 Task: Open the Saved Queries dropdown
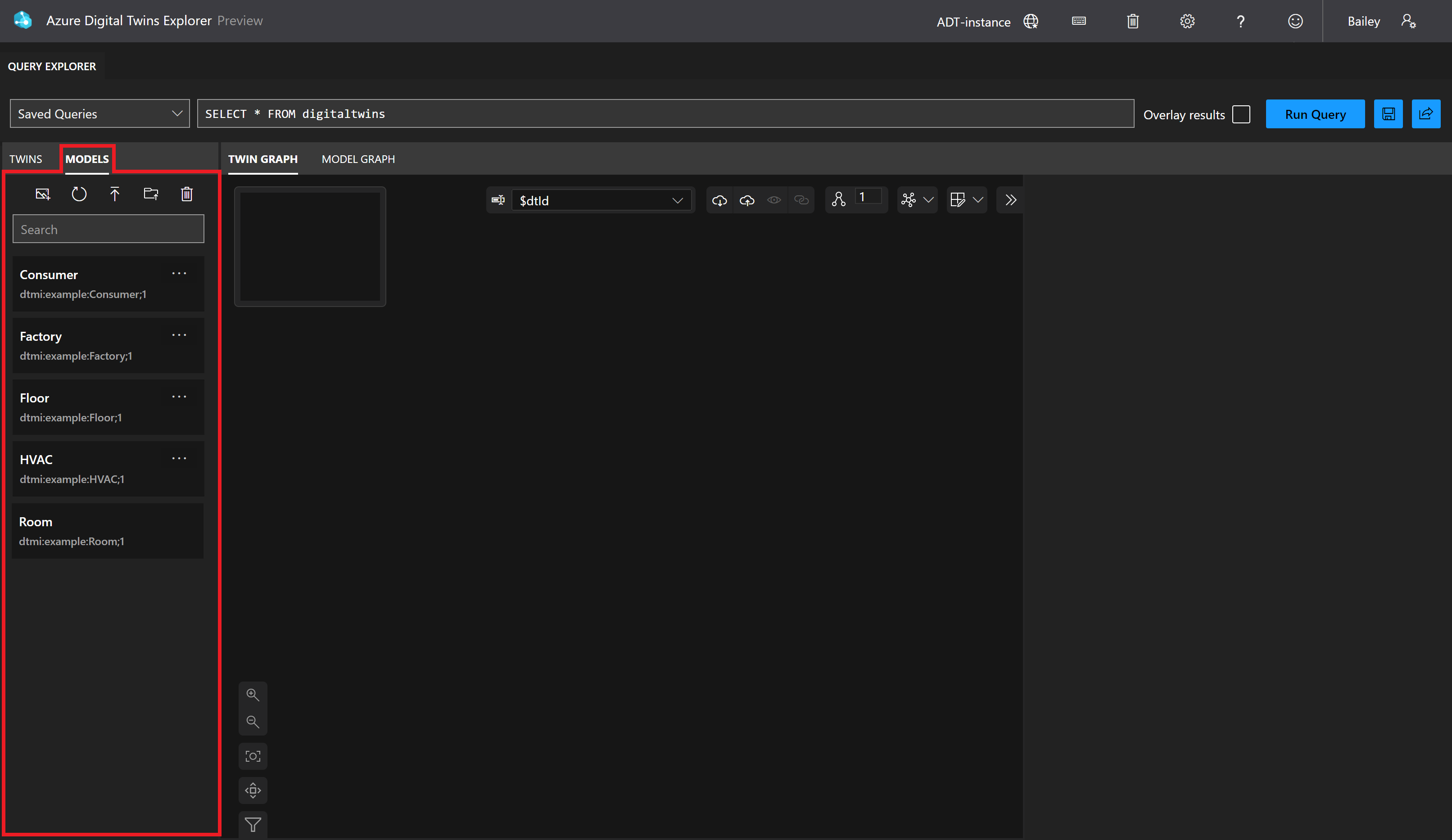[x=100, y=113]
